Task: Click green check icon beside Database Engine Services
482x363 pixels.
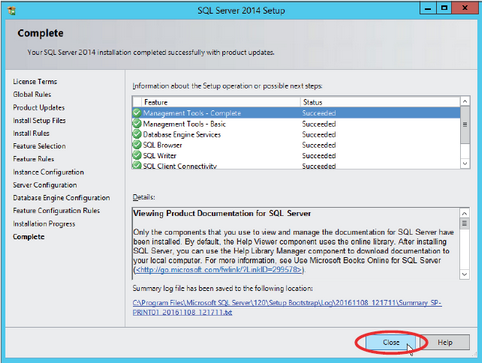Action: (137, 134)
